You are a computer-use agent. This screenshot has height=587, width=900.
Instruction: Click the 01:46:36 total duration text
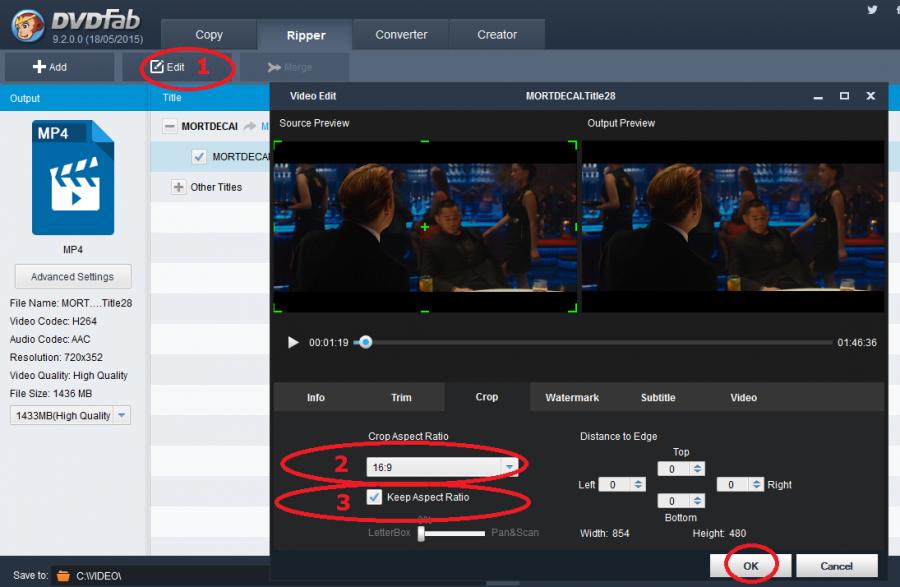[857, 343]
